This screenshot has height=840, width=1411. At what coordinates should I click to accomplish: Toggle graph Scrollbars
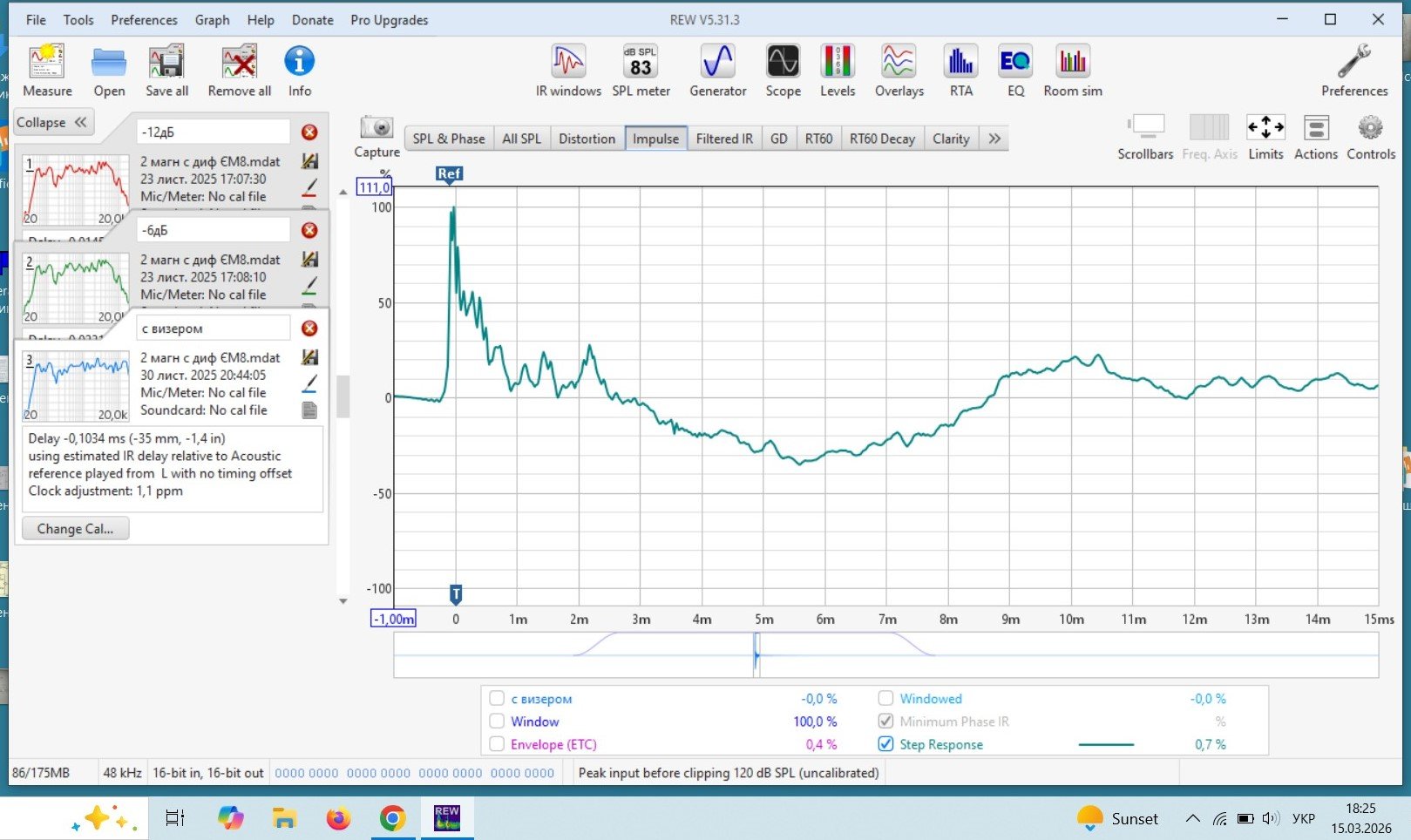tap(1145, 138)
